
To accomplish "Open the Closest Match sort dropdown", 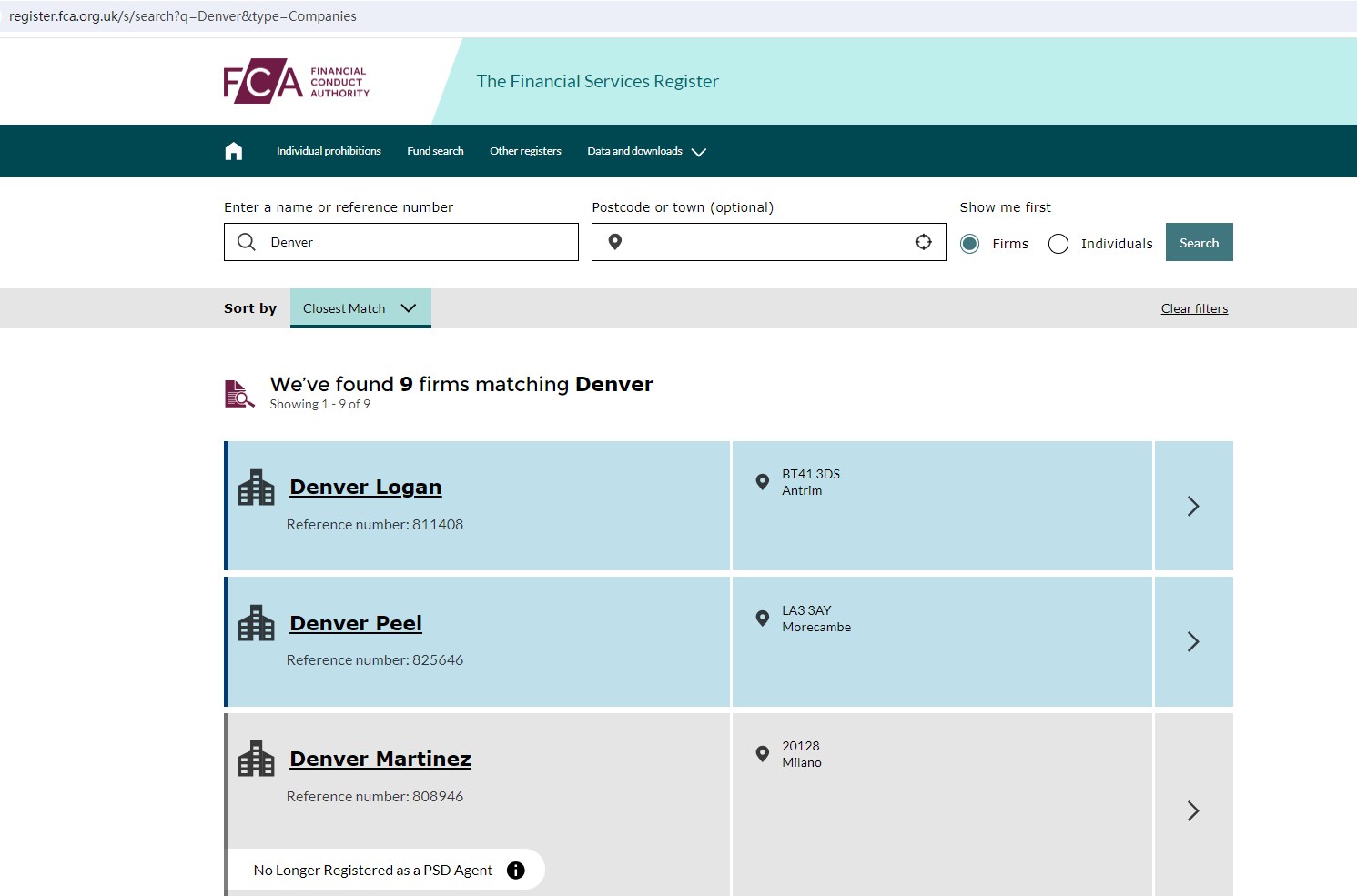I will click(360, 308).
